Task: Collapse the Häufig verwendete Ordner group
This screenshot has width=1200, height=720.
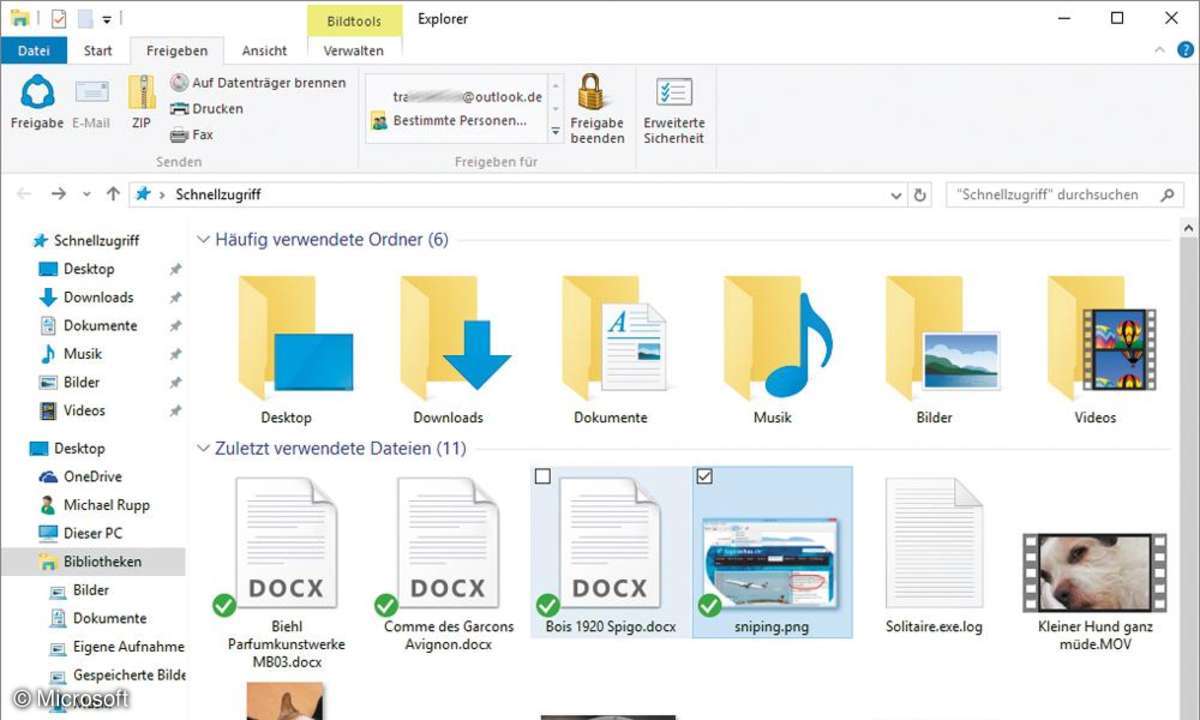Action: 204,240
